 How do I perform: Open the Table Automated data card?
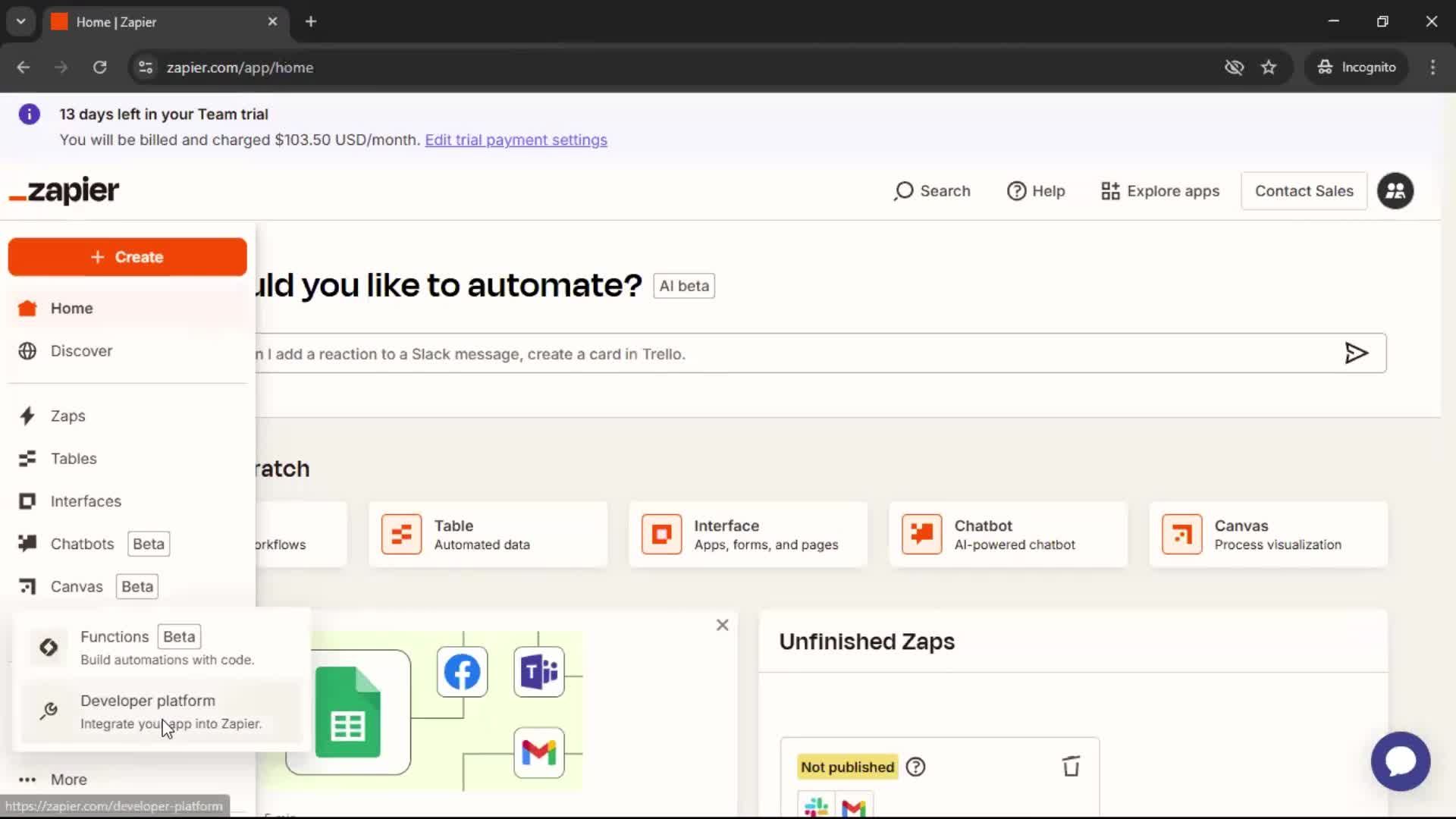point(488,534)
